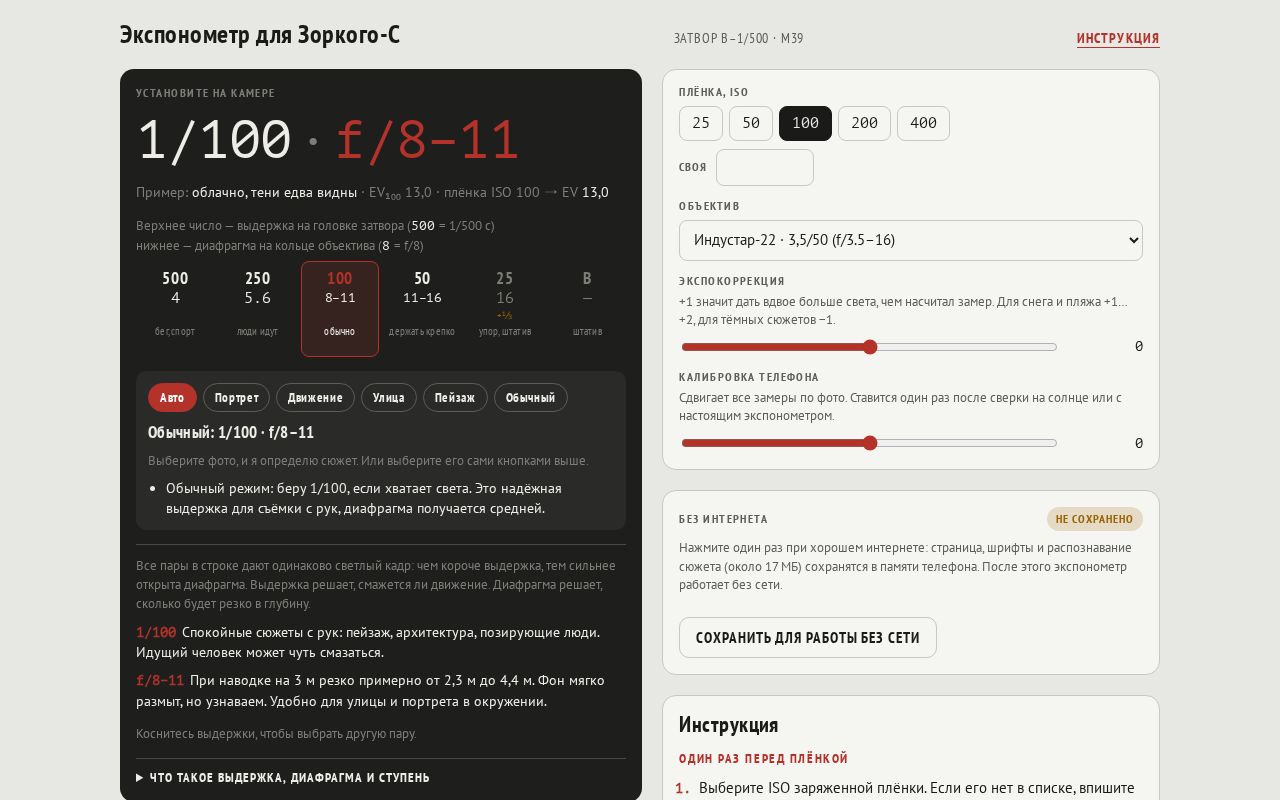Image resolution: width=1280 pixels, height=800 pixels.
Task: Select ISO 200 film speed
Action: pyautogui.click(x=864, y=123)
